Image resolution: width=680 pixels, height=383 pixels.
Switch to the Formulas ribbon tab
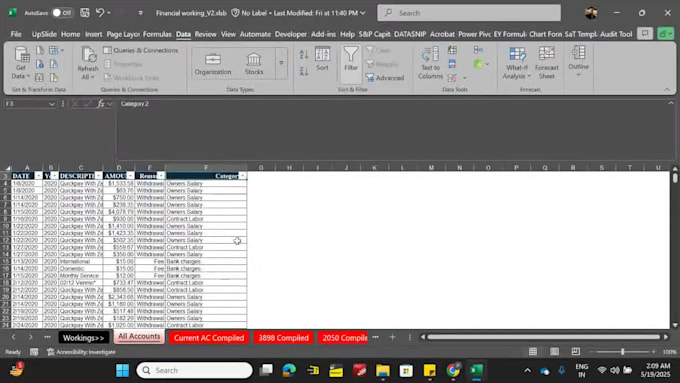(157, 34)
